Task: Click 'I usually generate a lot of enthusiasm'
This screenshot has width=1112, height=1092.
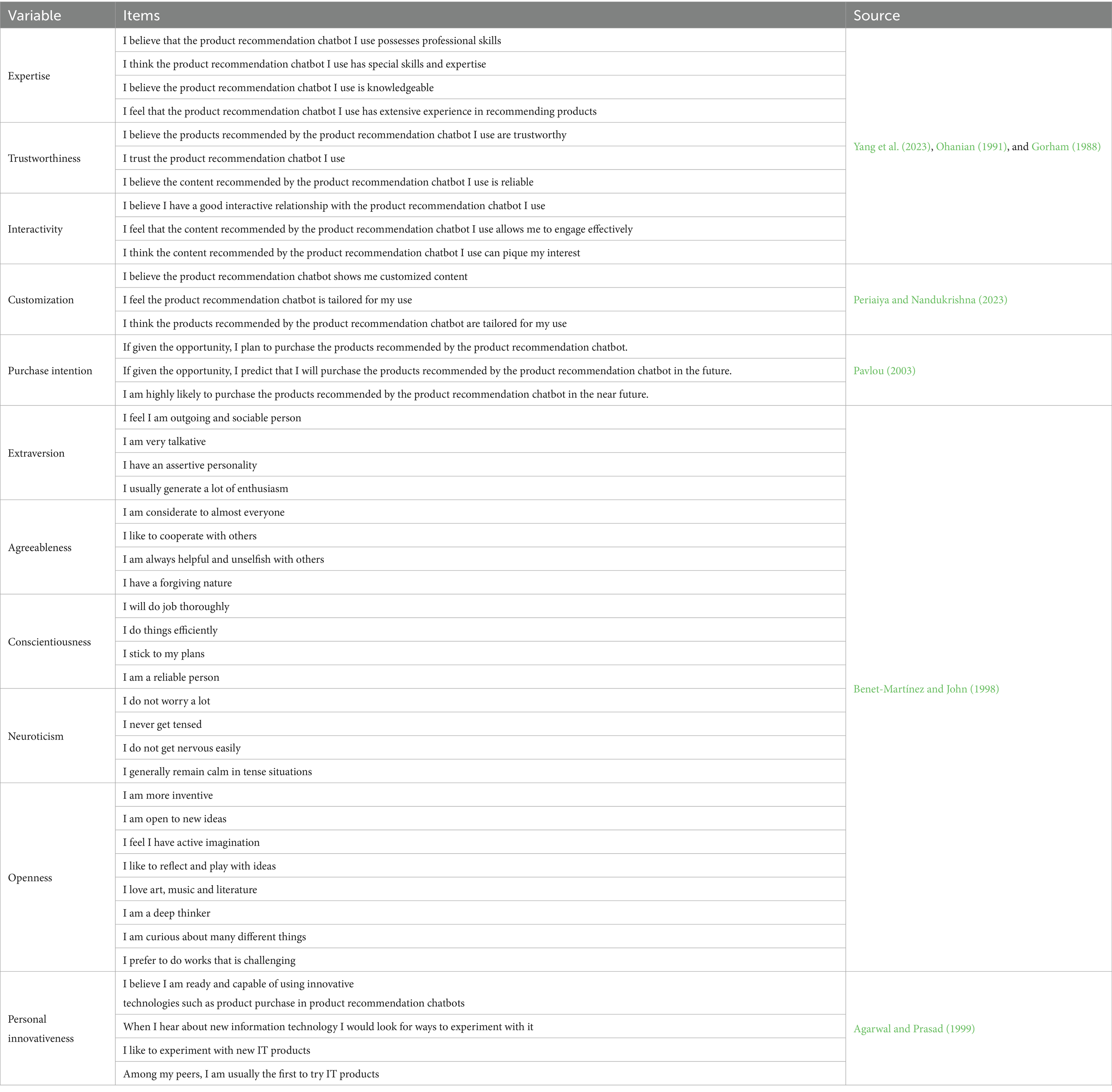Action: coord(480,488)
